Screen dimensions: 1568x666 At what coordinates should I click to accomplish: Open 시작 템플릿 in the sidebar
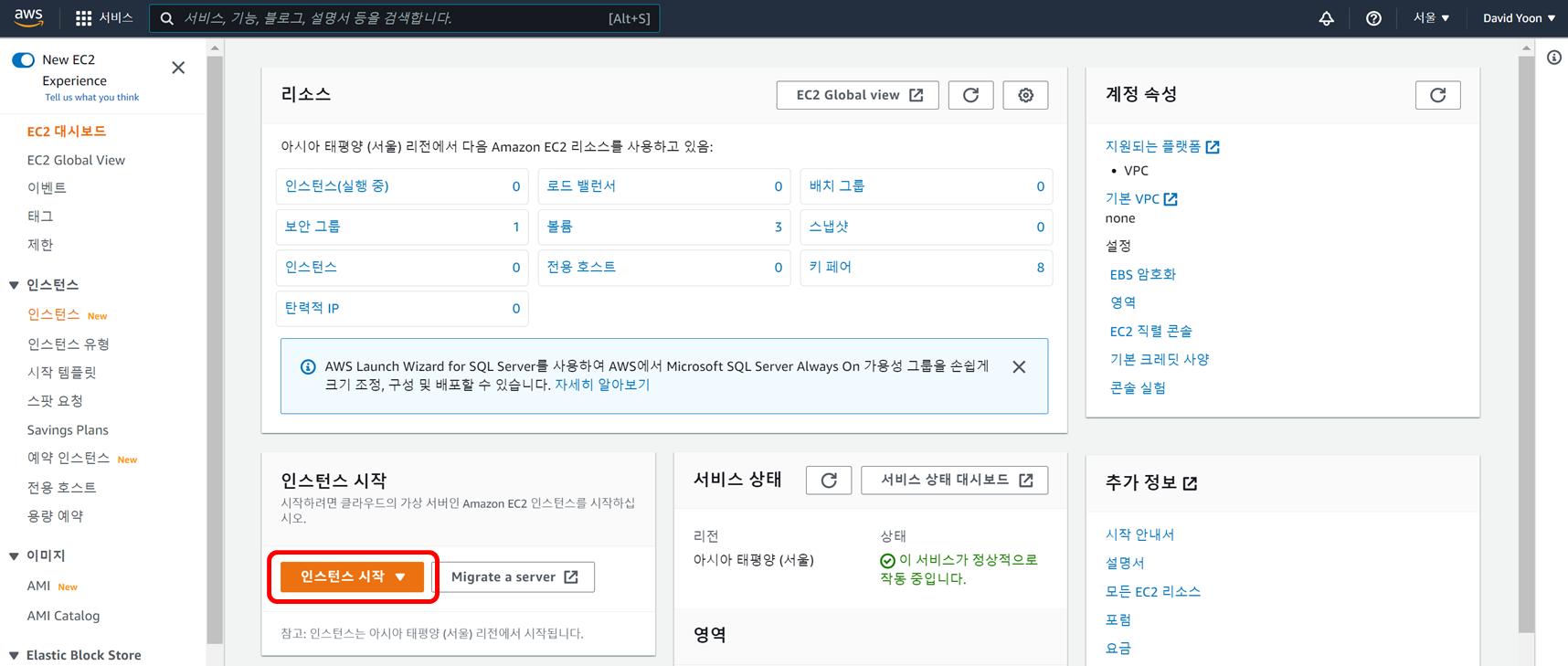click(61, 373)
